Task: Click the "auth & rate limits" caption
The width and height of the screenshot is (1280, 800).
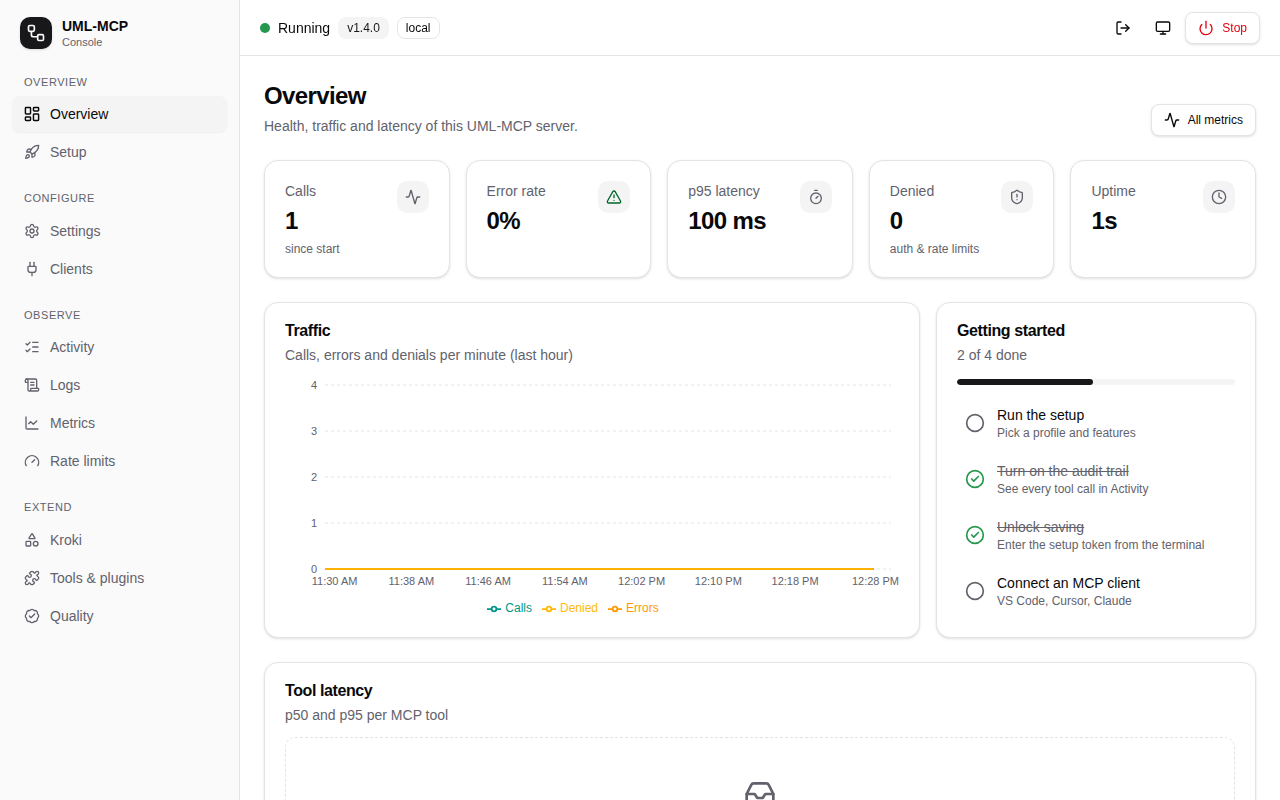Action: [934, 249]
